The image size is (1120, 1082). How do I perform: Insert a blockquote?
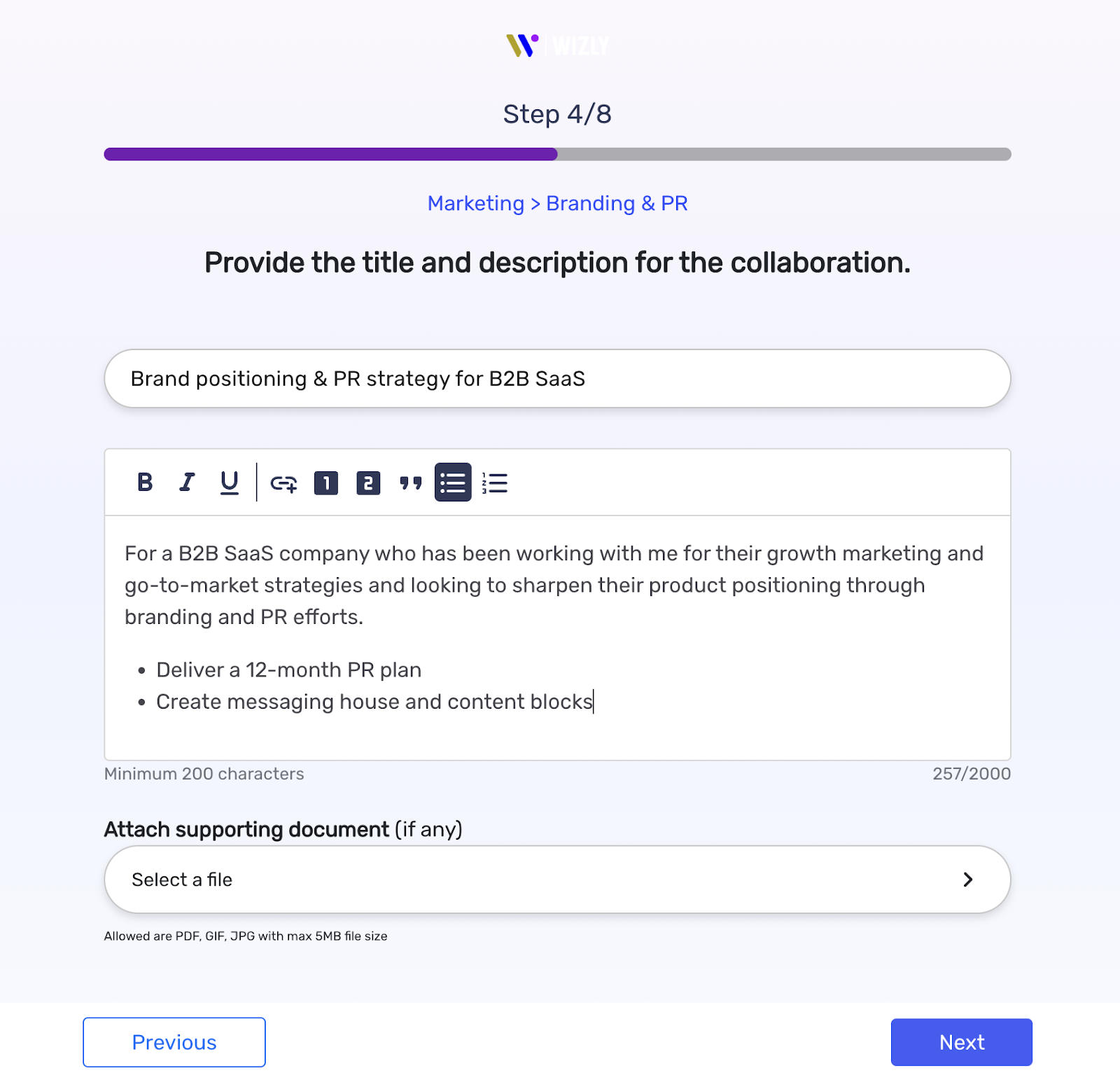(x=411, y=483)
